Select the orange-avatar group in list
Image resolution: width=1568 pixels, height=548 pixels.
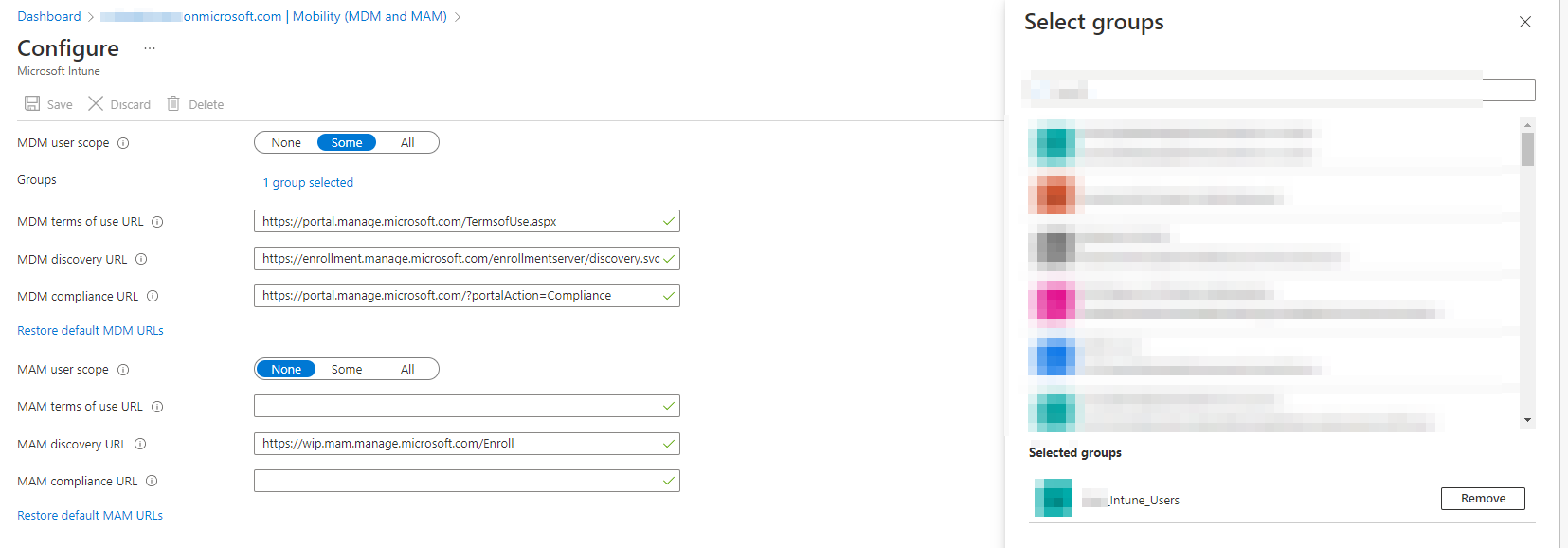tap(1273, 195)
